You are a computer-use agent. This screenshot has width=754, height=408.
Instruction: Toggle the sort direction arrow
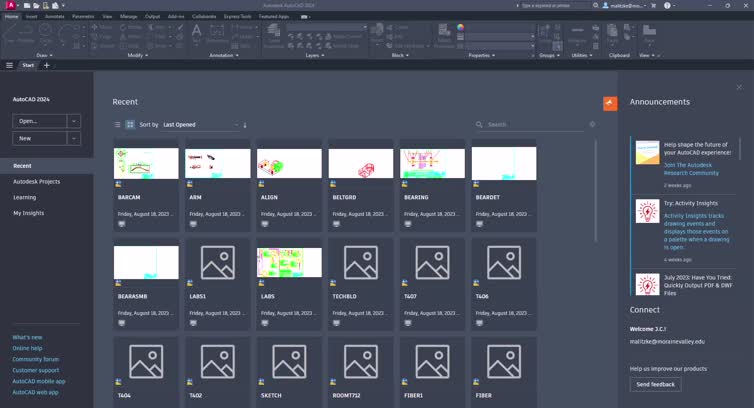click(x=245, y=125)
